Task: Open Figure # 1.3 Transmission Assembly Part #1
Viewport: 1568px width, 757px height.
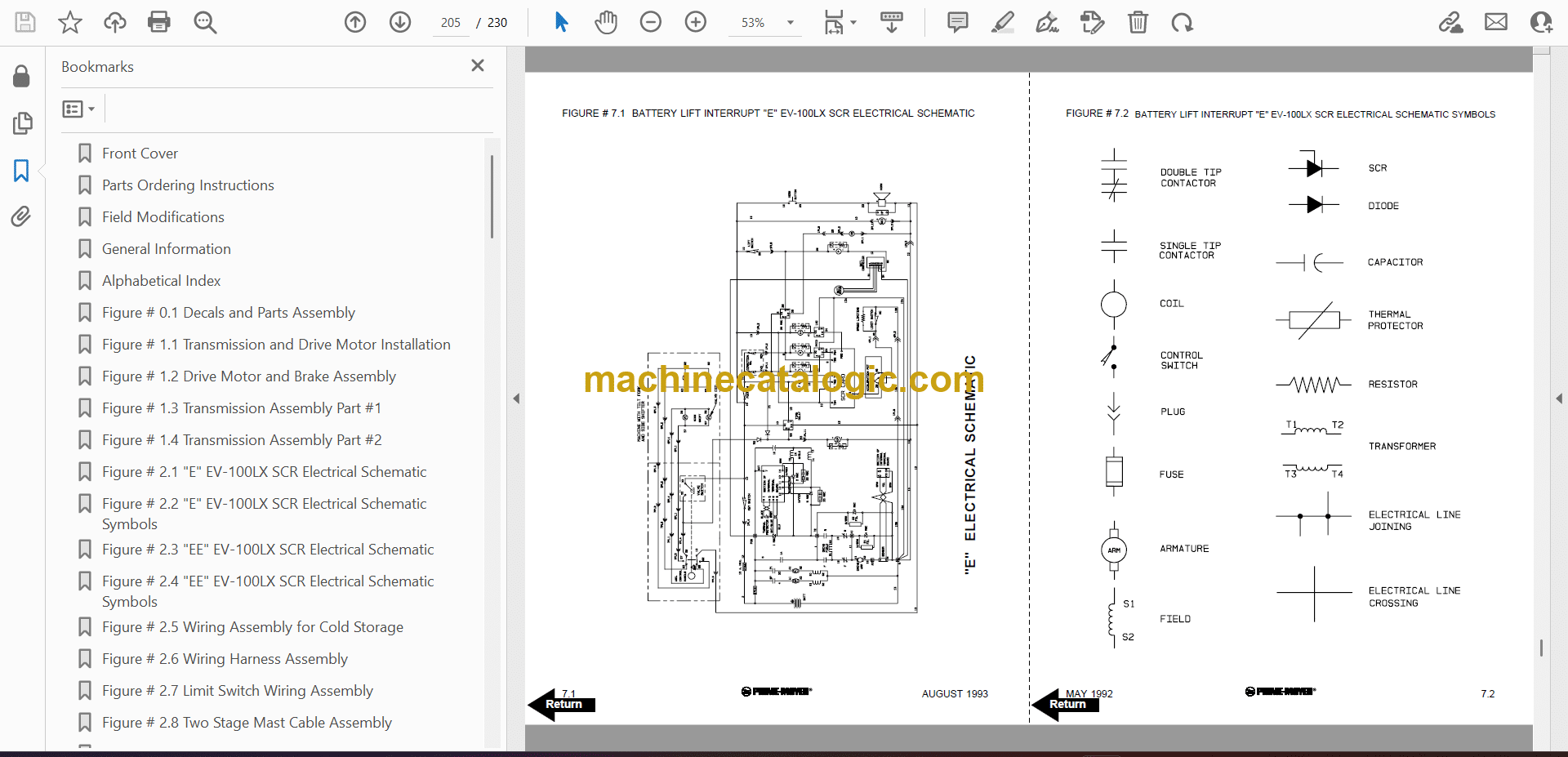Action: tap(242, 408)
